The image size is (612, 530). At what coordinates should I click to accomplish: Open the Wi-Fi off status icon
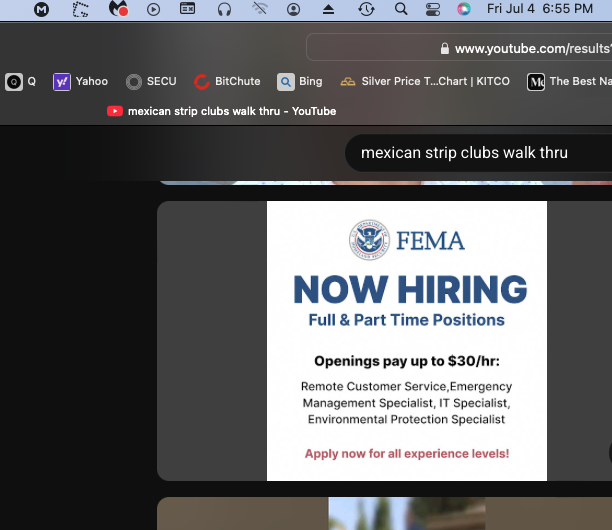pyautogui.click(x=260, y=8)
